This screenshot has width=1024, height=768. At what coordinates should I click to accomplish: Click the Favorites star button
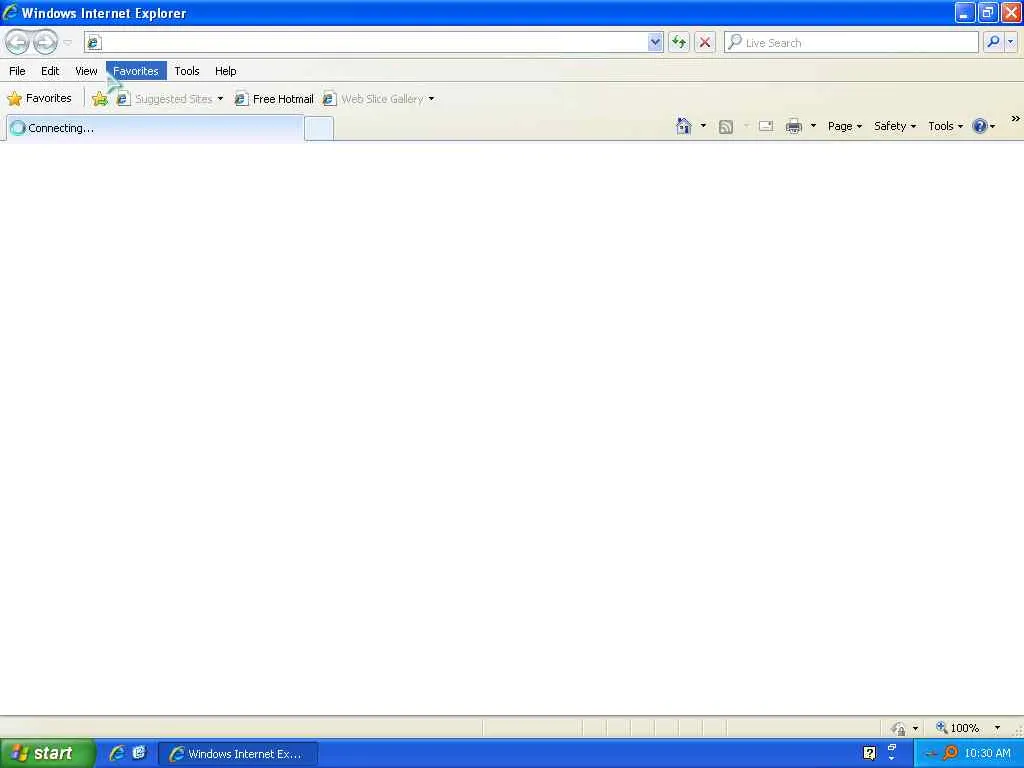[39, 99]
